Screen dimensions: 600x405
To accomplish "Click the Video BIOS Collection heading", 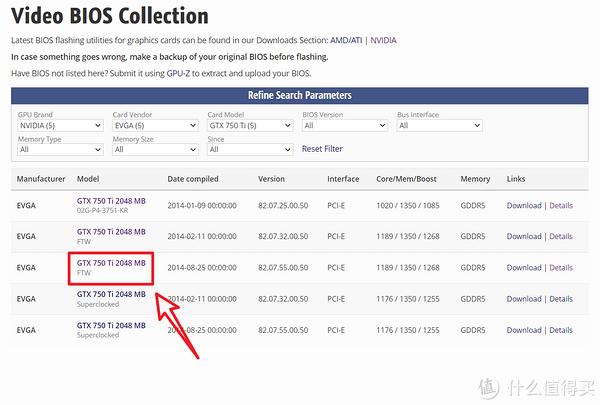I will 110,16.
